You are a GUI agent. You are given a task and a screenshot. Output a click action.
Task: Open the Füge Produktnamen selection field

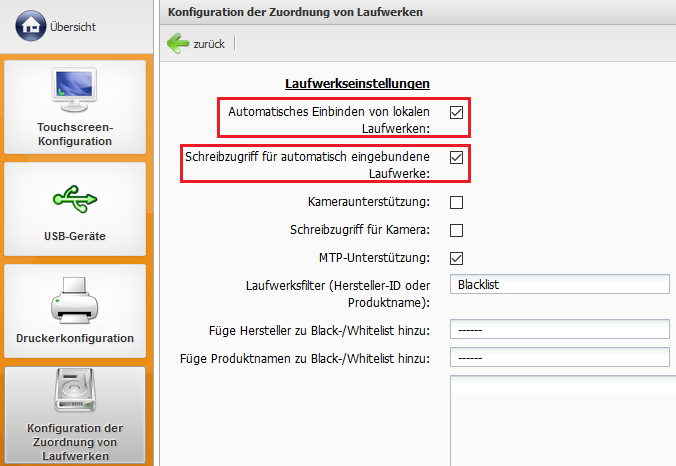[559, 357]
